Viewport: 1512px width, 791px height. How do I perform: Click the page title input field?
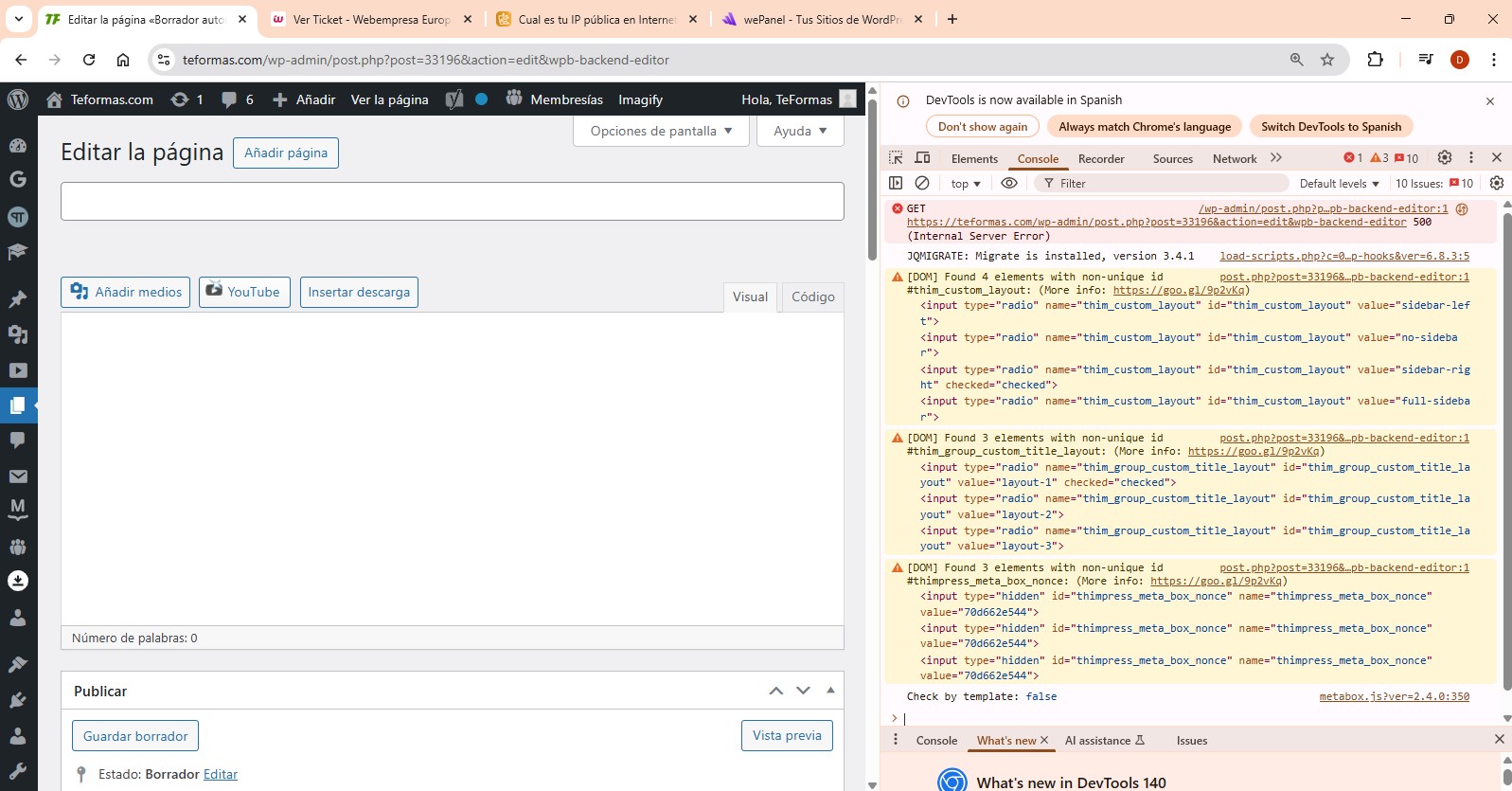point(452,201)
